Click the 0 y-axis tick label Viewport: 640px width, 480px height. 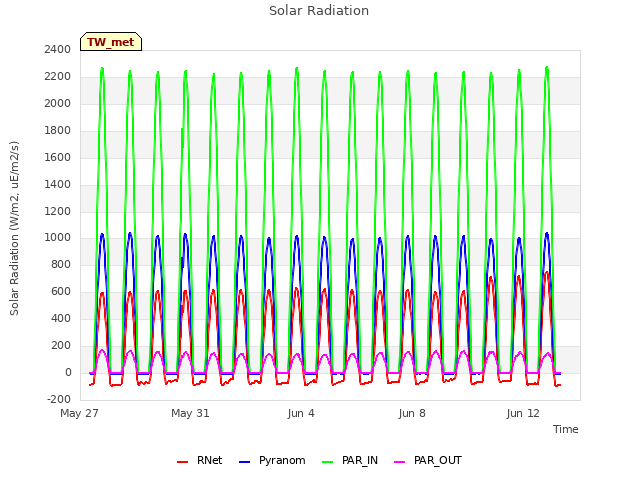68,372
